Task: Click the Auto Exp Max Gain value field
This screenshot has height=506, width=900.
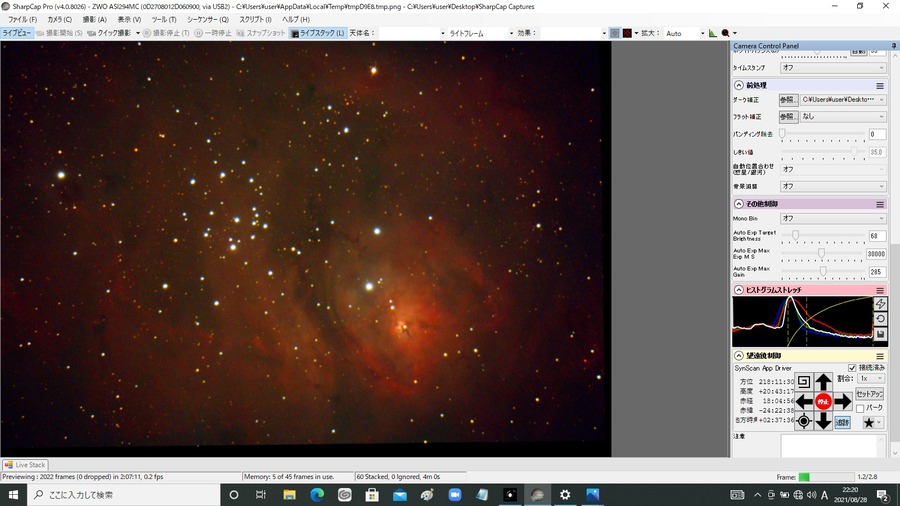Action: (x=877, y=272)
